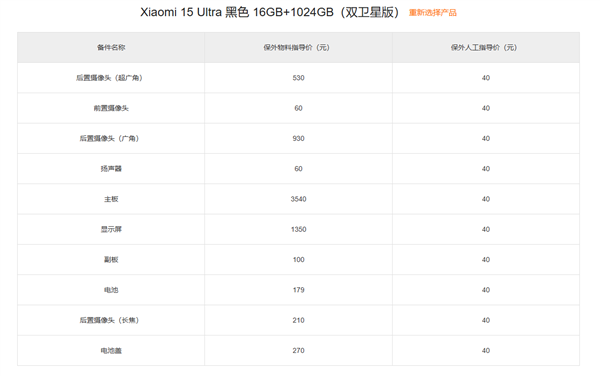
Task: Click labor price 40 in 显示屏 row
Action: tap(486, 229)
